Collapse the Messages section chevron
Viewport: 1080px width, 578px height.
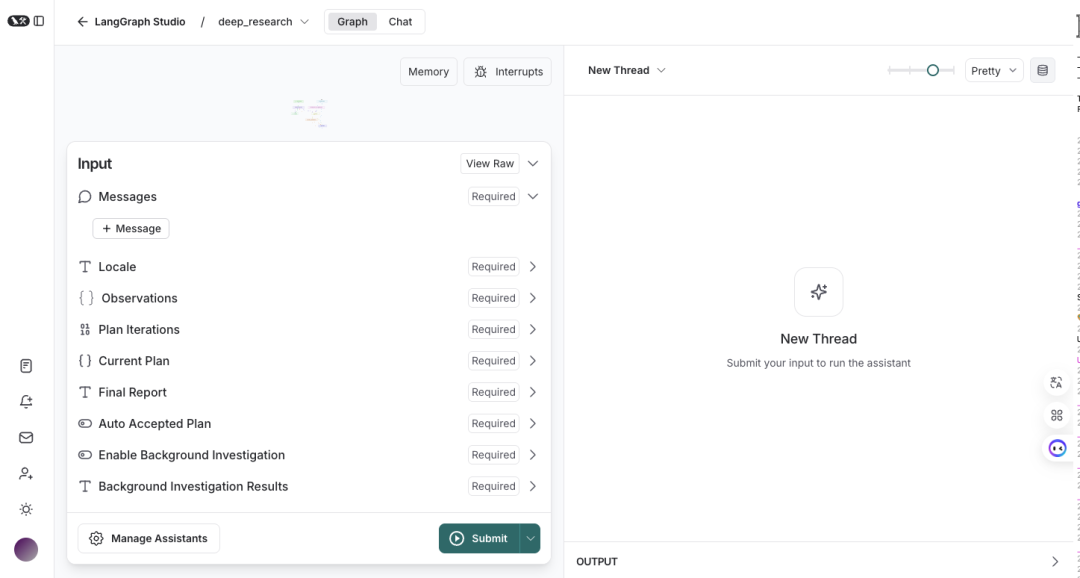click(532, 196)
